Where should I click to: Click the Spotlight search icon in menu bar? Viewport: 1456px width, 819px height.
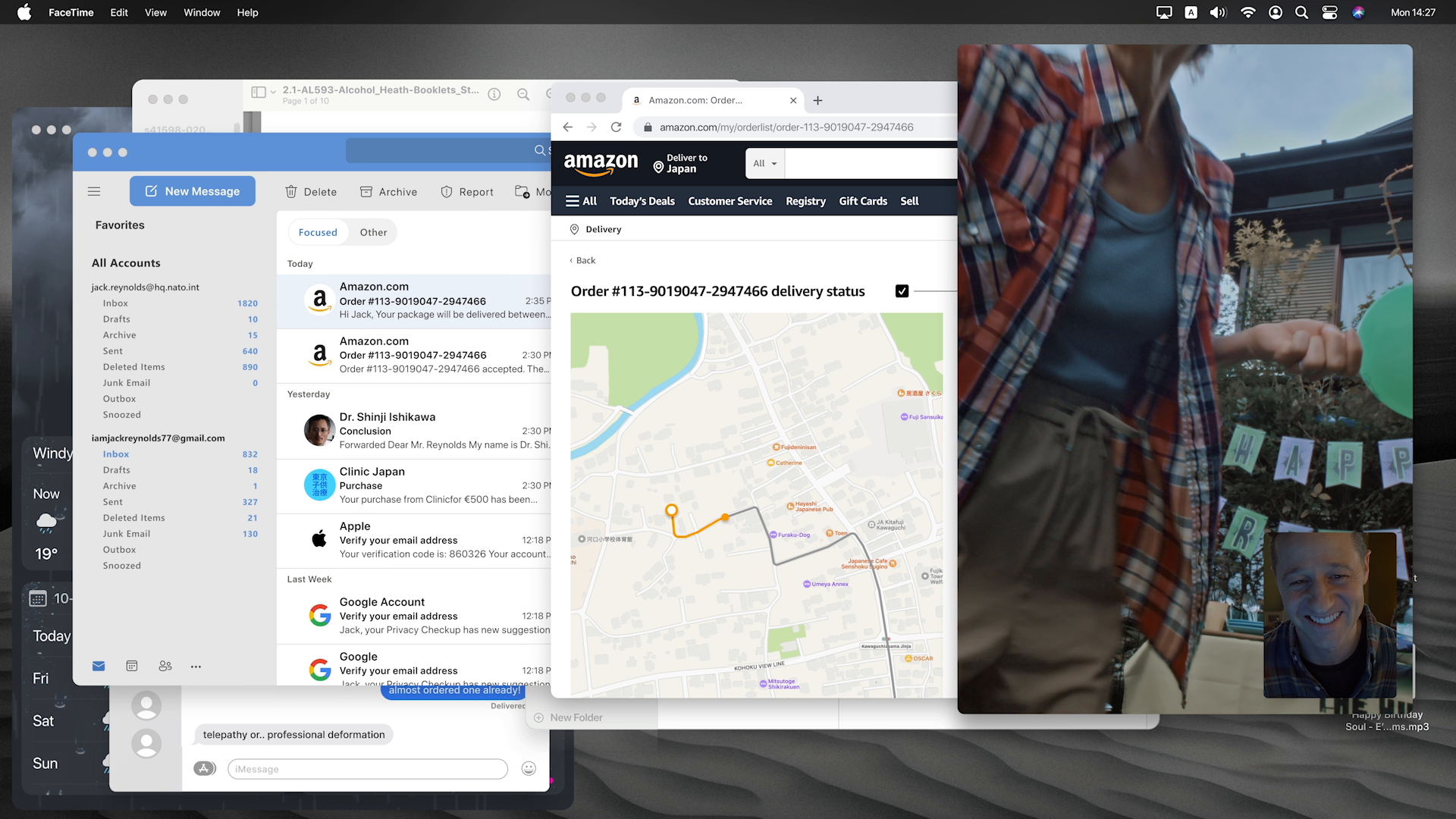[x=1301, y=12]
